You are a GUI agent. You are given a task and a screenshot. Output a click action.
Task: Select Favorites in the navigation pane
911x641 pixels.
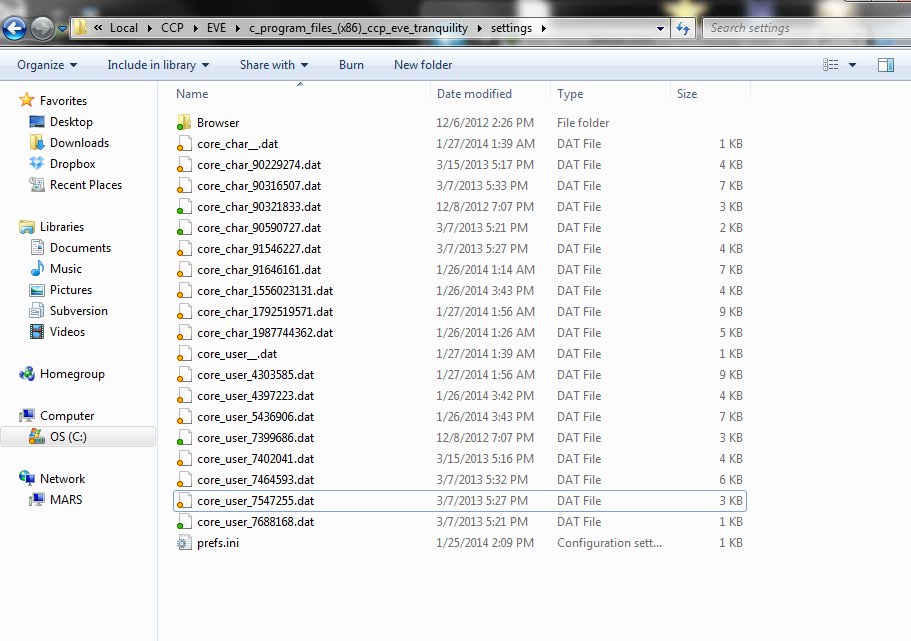[x=63, y=101]
